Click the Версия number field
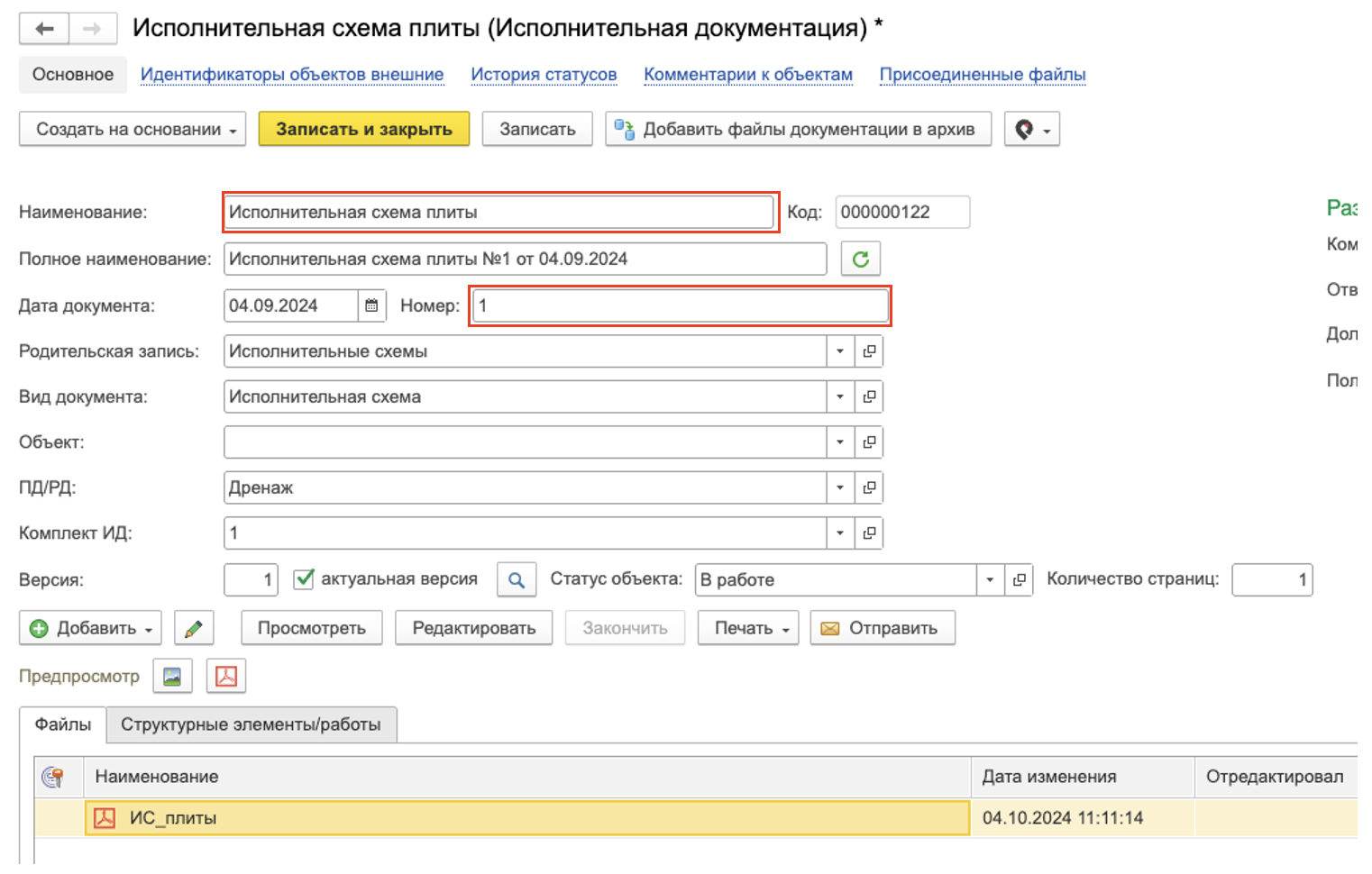The width and height of the screenshot is (1372, 874). click(251, 579)
